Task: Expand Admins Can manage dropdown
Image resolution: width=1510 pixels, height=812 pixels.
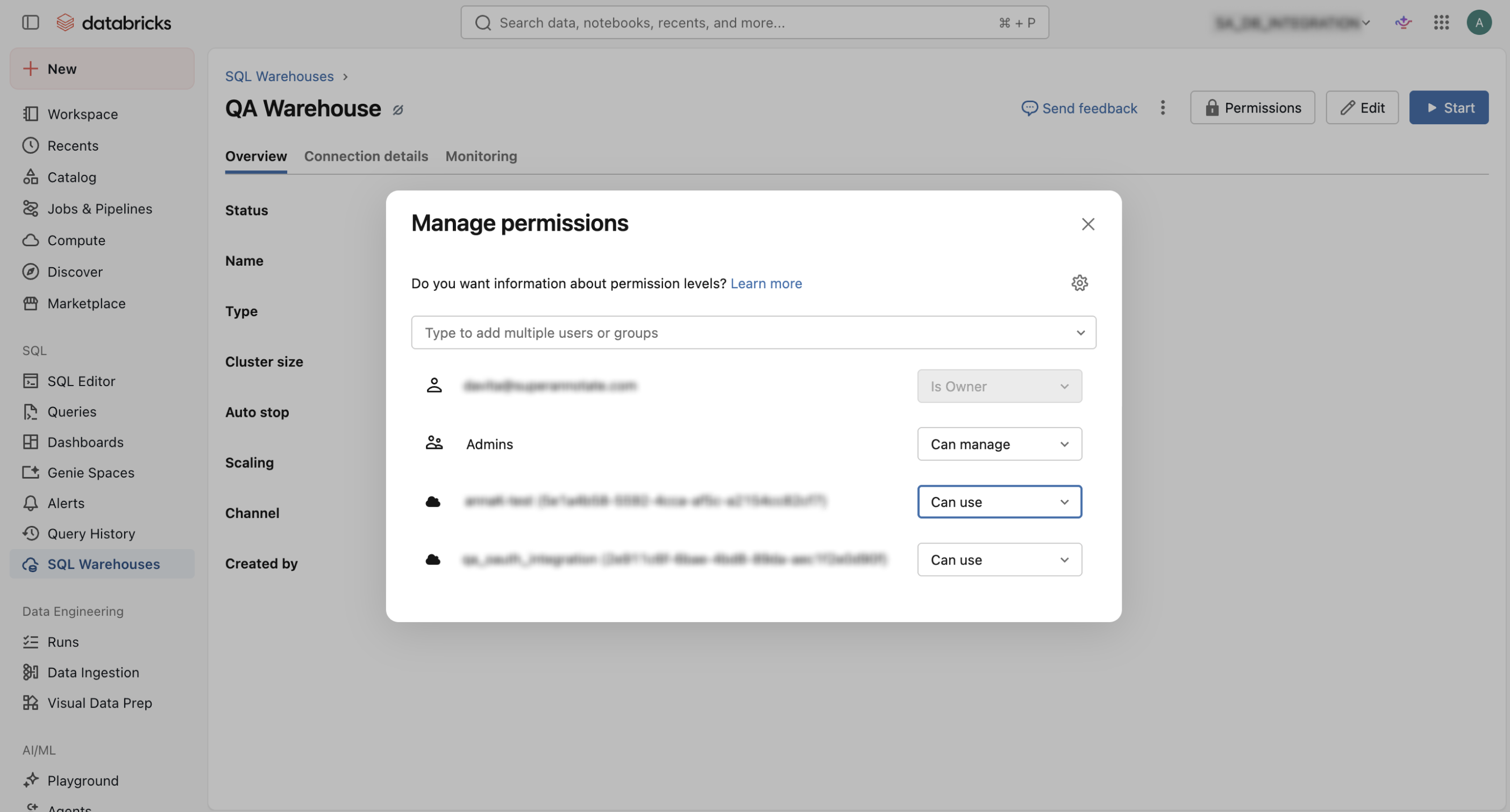Action: 1000,444
